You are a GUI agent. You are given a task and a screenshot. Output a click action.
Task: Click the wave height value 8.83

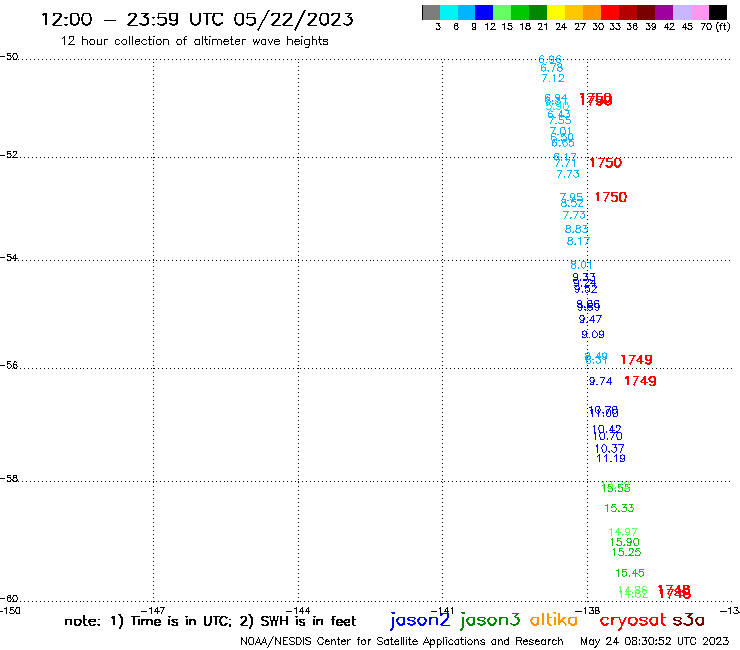tap(576, 229)
